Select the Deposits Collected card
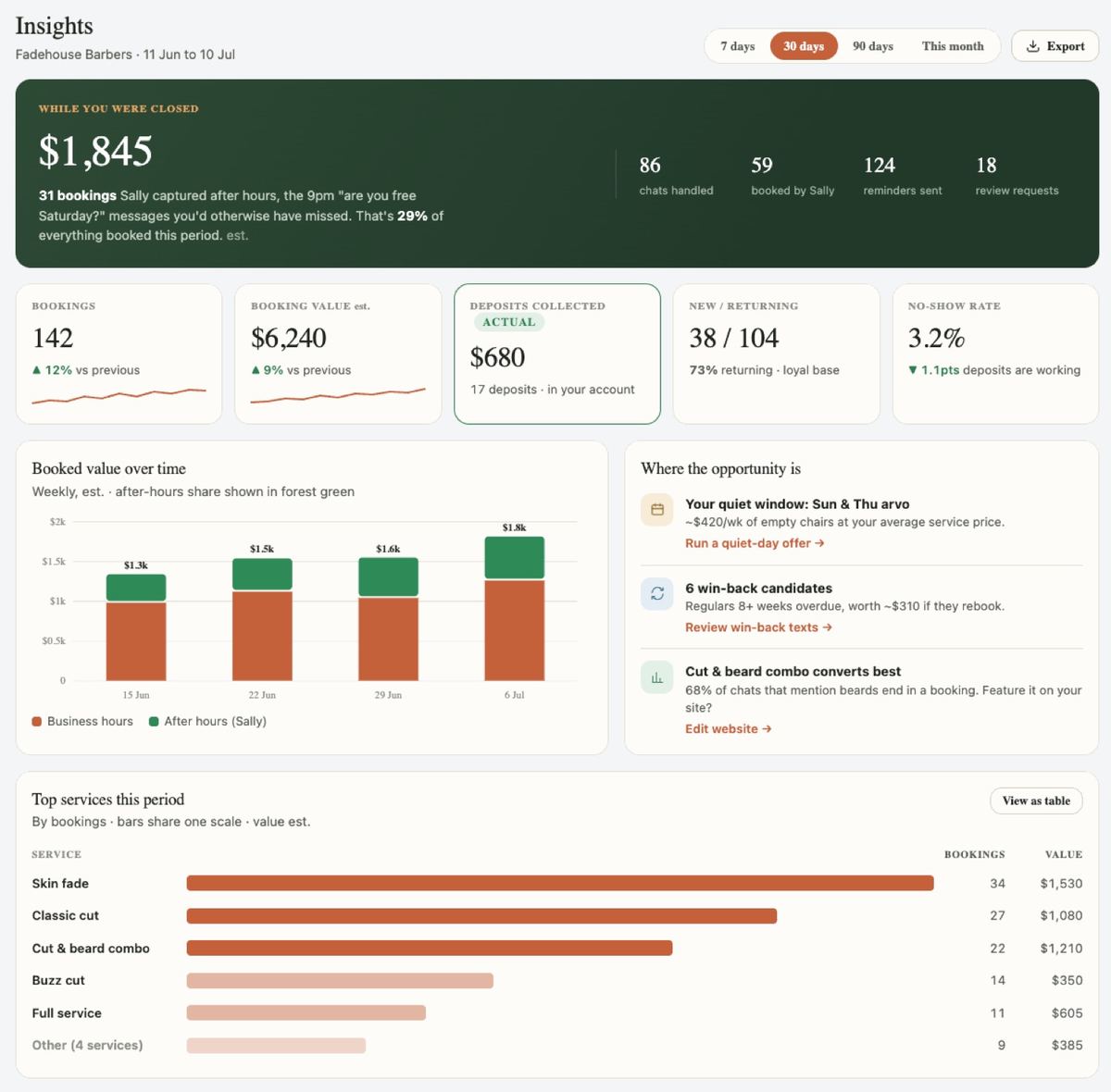Screen dimensions: 1111x1092 pos(557,354)
